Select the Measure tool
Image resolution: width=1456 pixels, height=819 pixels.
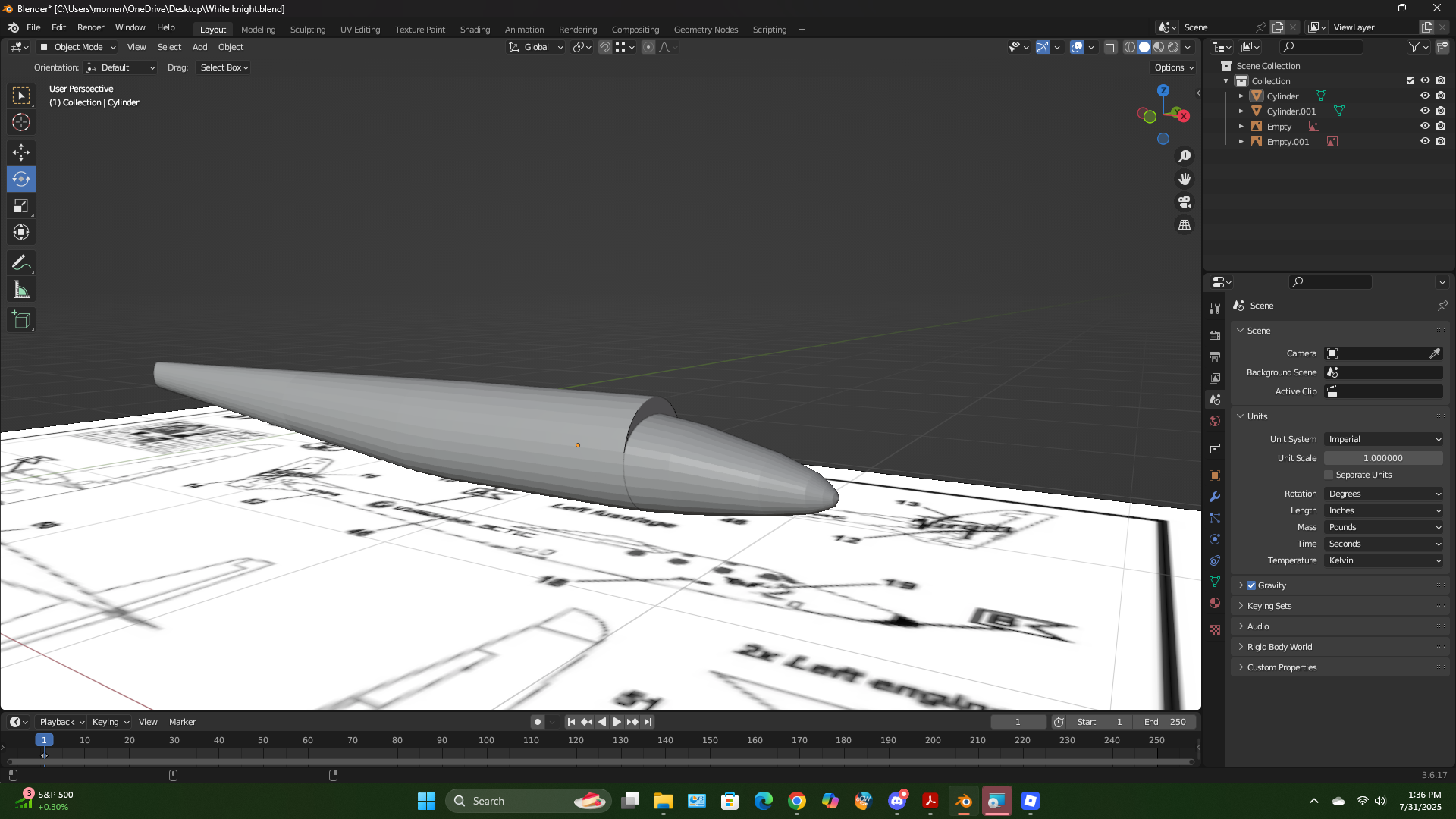click(x=21, y=290)
